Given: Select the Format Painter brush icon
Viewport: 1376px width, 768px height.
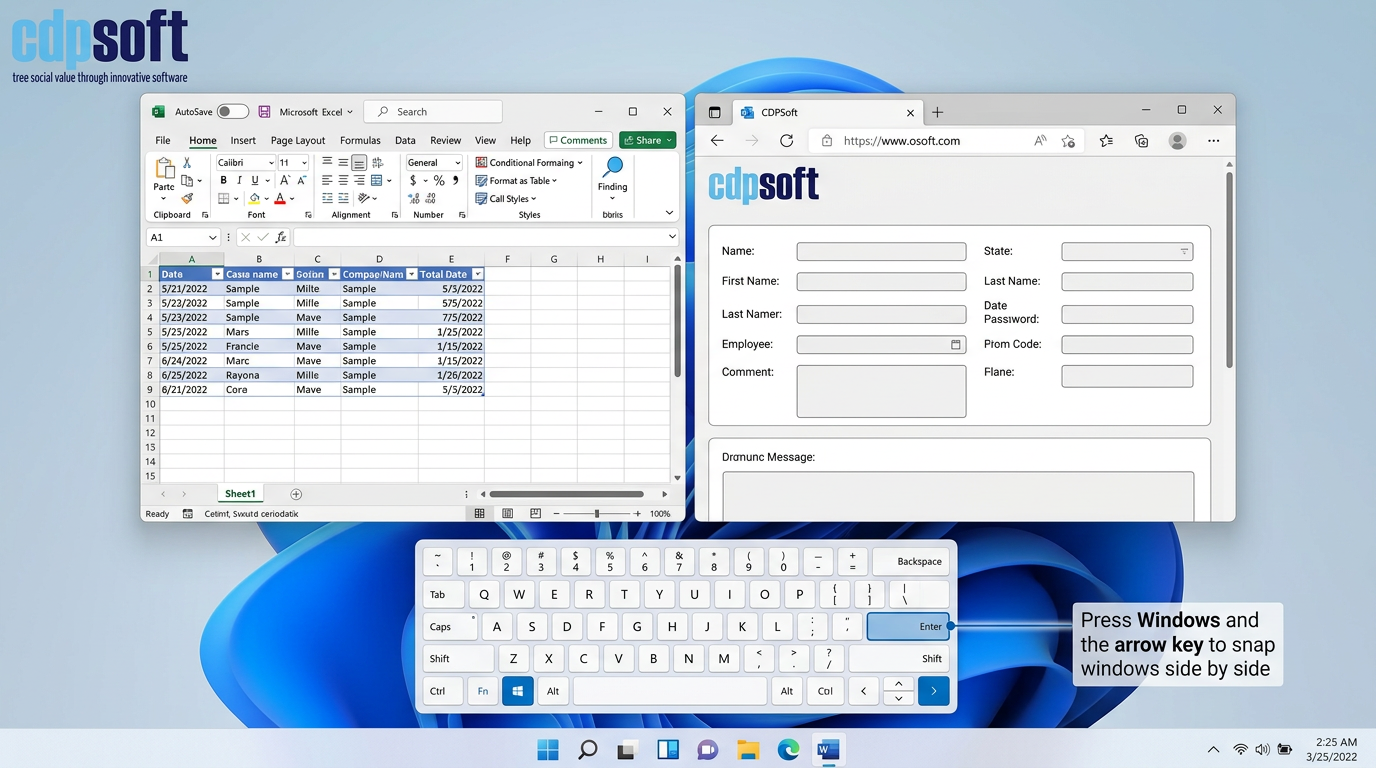Looking at the screenshot, I should [187, 198].
